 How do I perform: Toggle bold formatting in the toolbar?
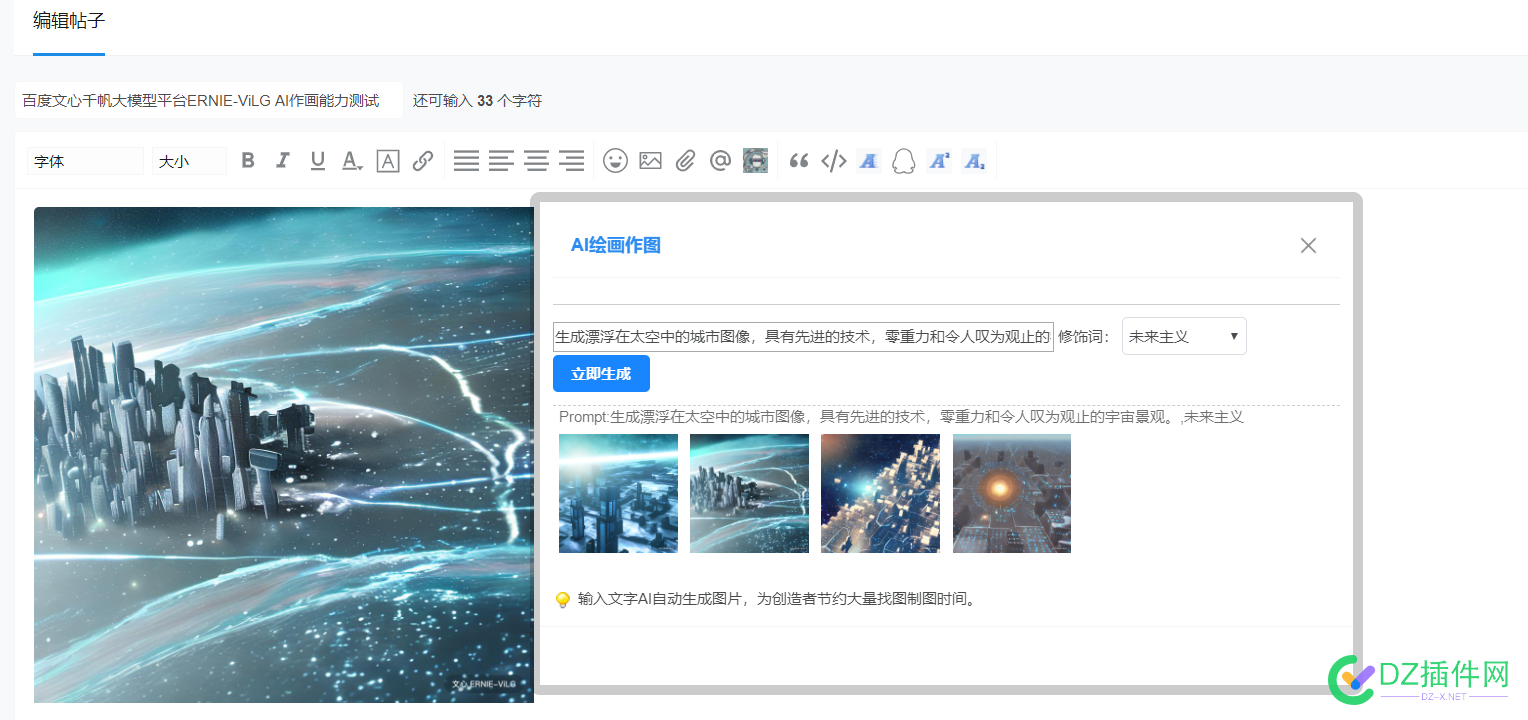point(248,161)
